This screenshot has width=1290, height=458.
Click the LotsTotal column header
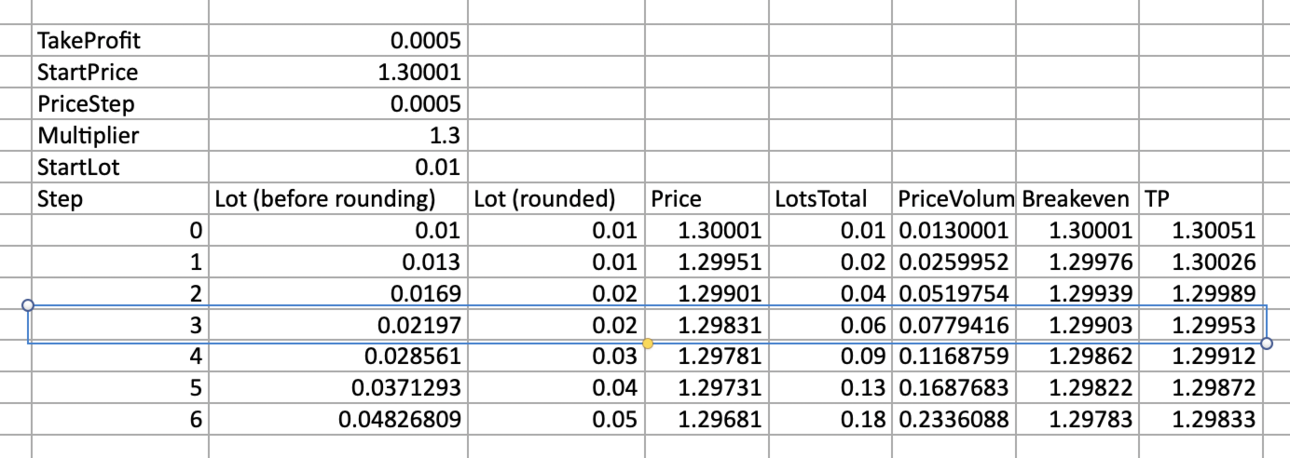[832, 198]
